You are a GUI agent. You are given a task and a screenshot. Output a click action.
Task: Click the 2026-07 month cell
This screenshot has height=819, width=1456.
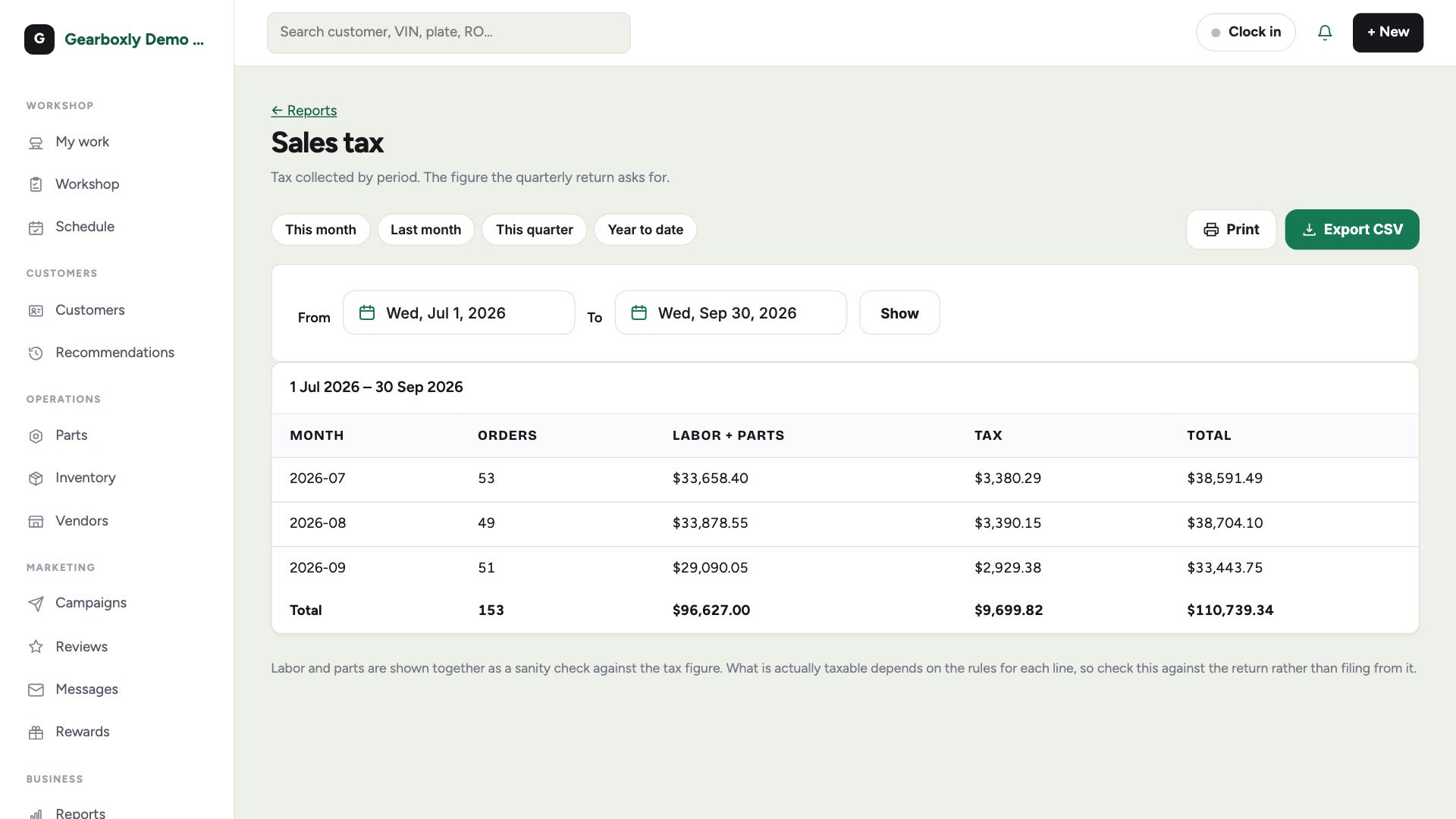pyautogui.click(x=318, y=479)
